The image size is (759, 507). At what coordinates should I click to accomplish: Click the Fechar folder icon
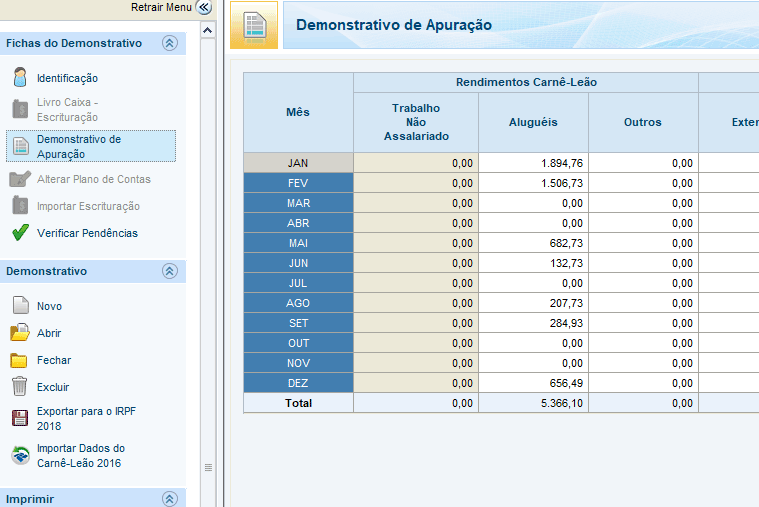coord(20,360)
